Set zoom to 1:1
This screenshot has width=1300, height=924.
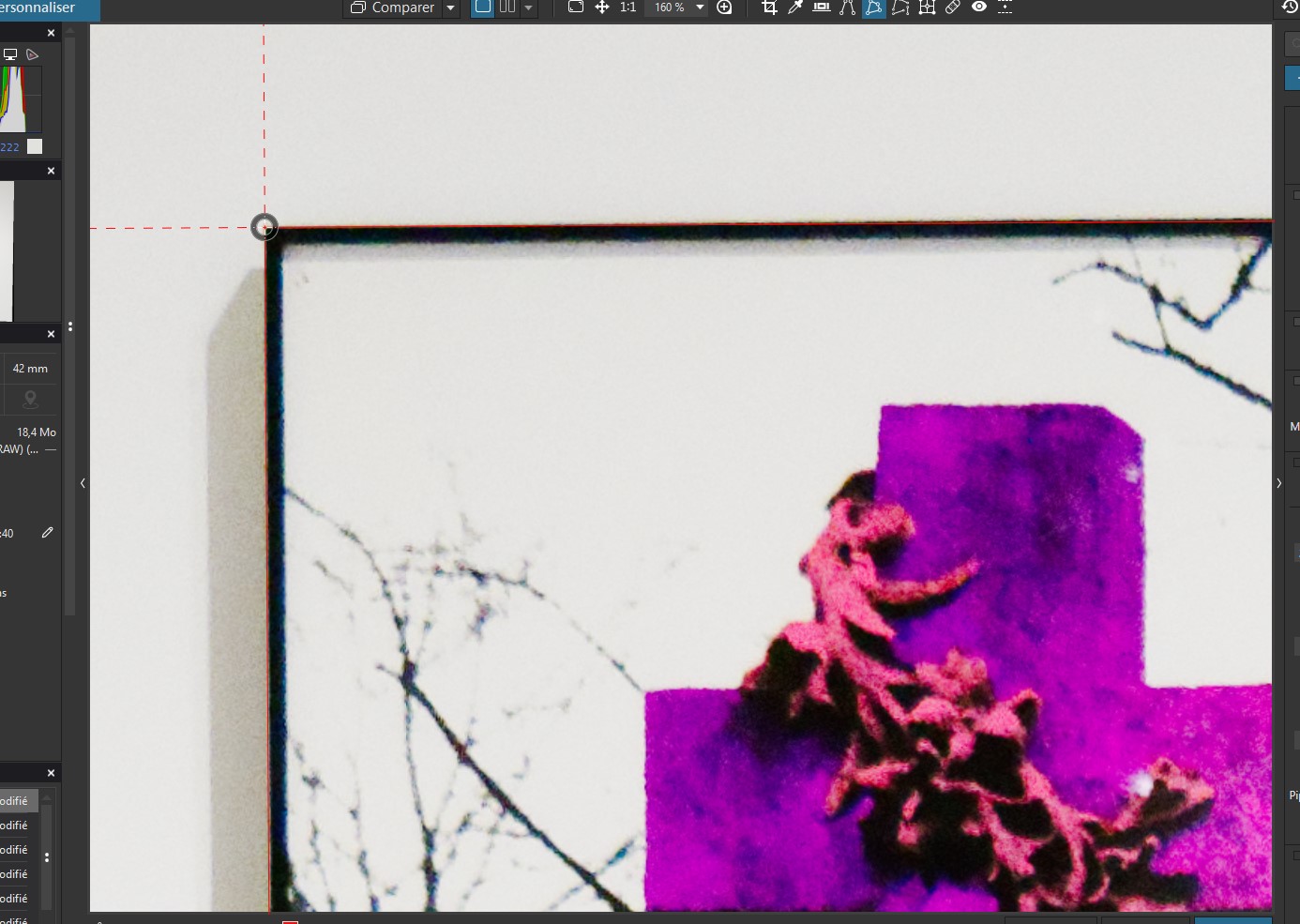coord(628,8)
